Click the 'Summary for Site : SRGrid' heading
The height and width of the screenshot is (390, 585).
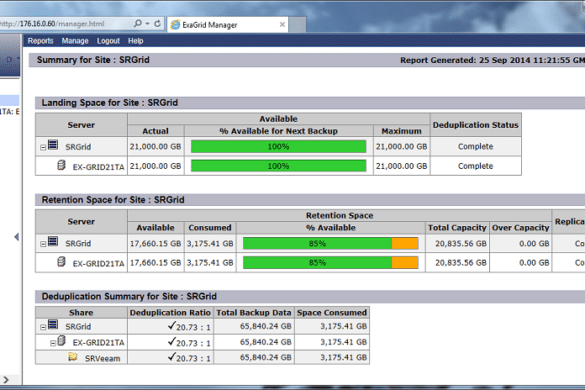coord(93,60)
